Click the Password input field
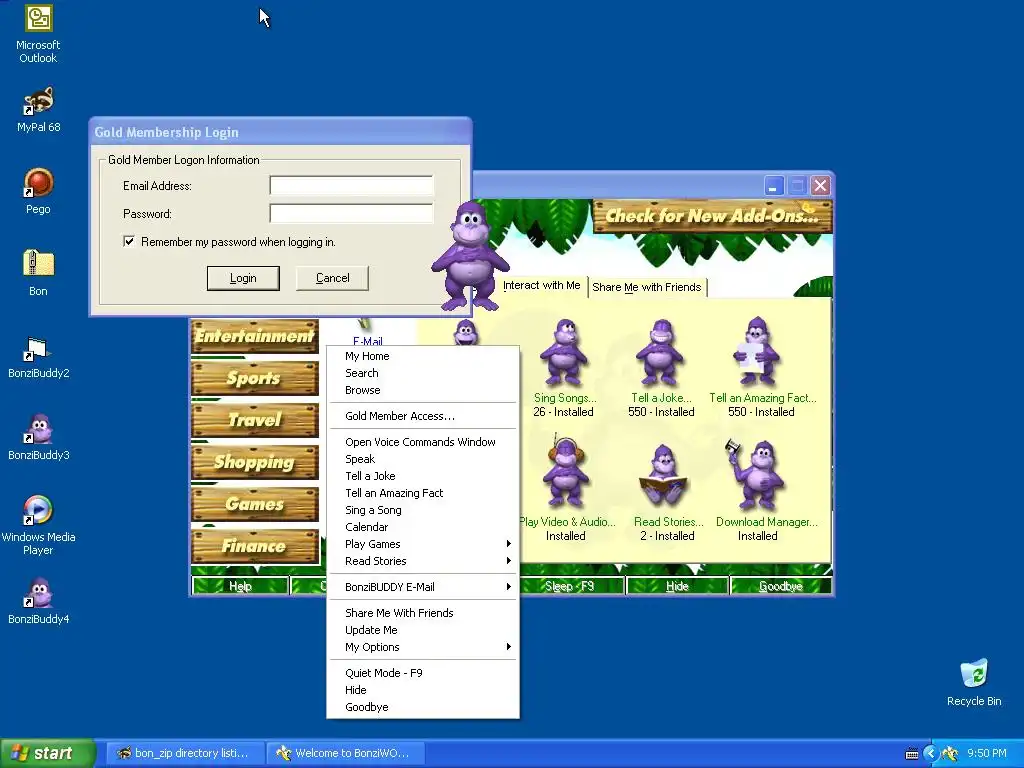The image size is (1024, 768). (x=351, y=214)
